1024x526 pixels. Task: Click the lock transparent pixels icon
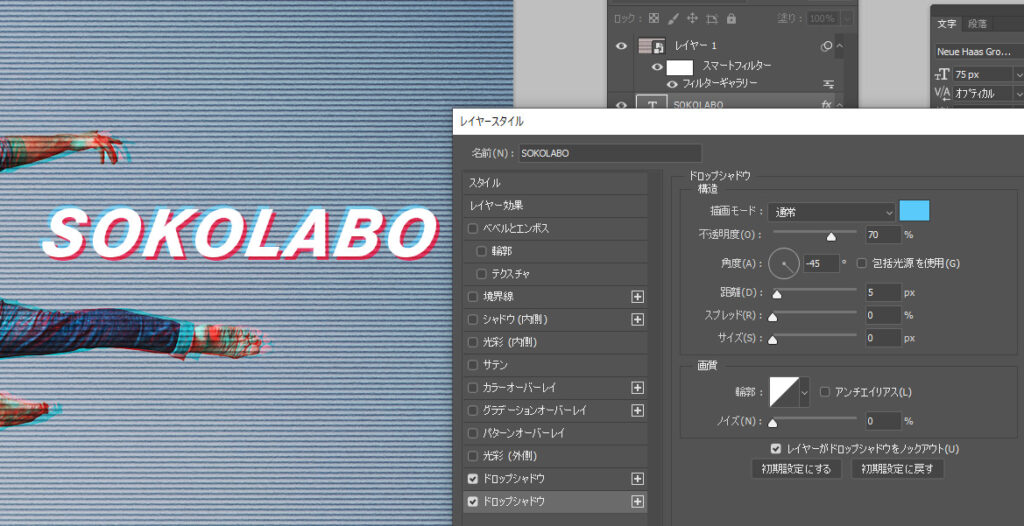[653, 18]
